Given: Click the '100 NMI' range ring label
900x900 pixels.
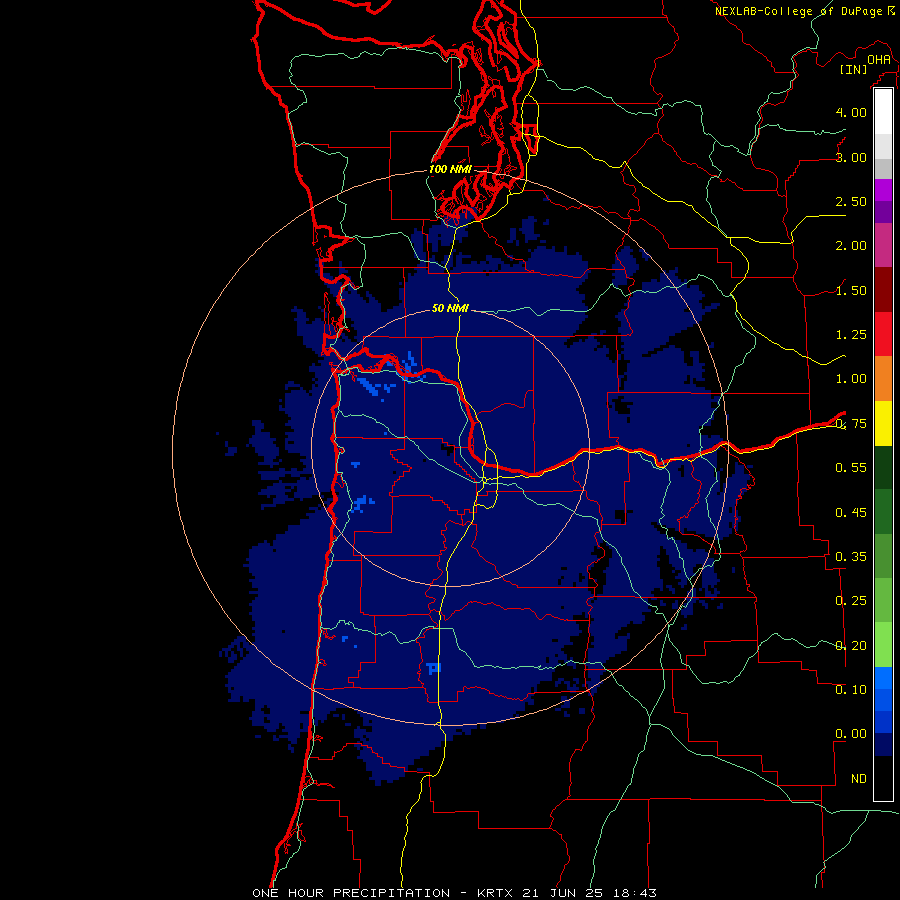Looking at the screenshot, I should click(x=450, y=169).
